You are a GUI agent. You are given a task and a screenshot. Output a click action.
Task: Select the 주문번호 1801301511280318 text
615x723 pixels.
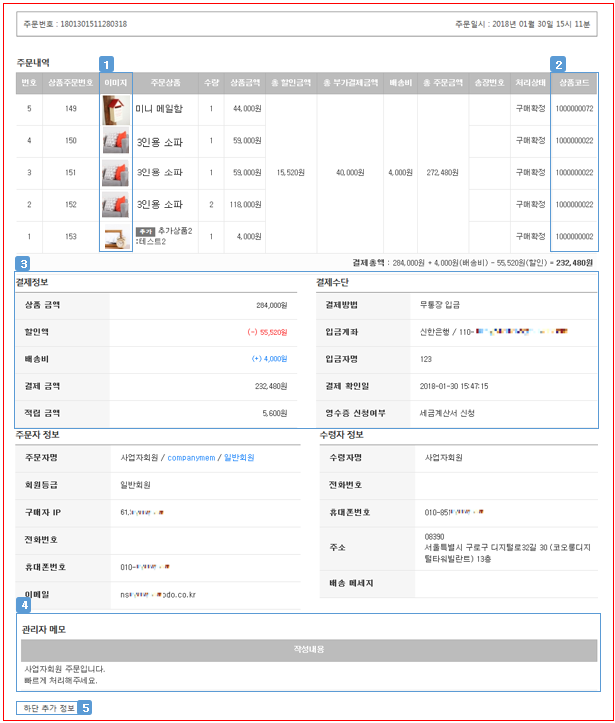[75, 24]
